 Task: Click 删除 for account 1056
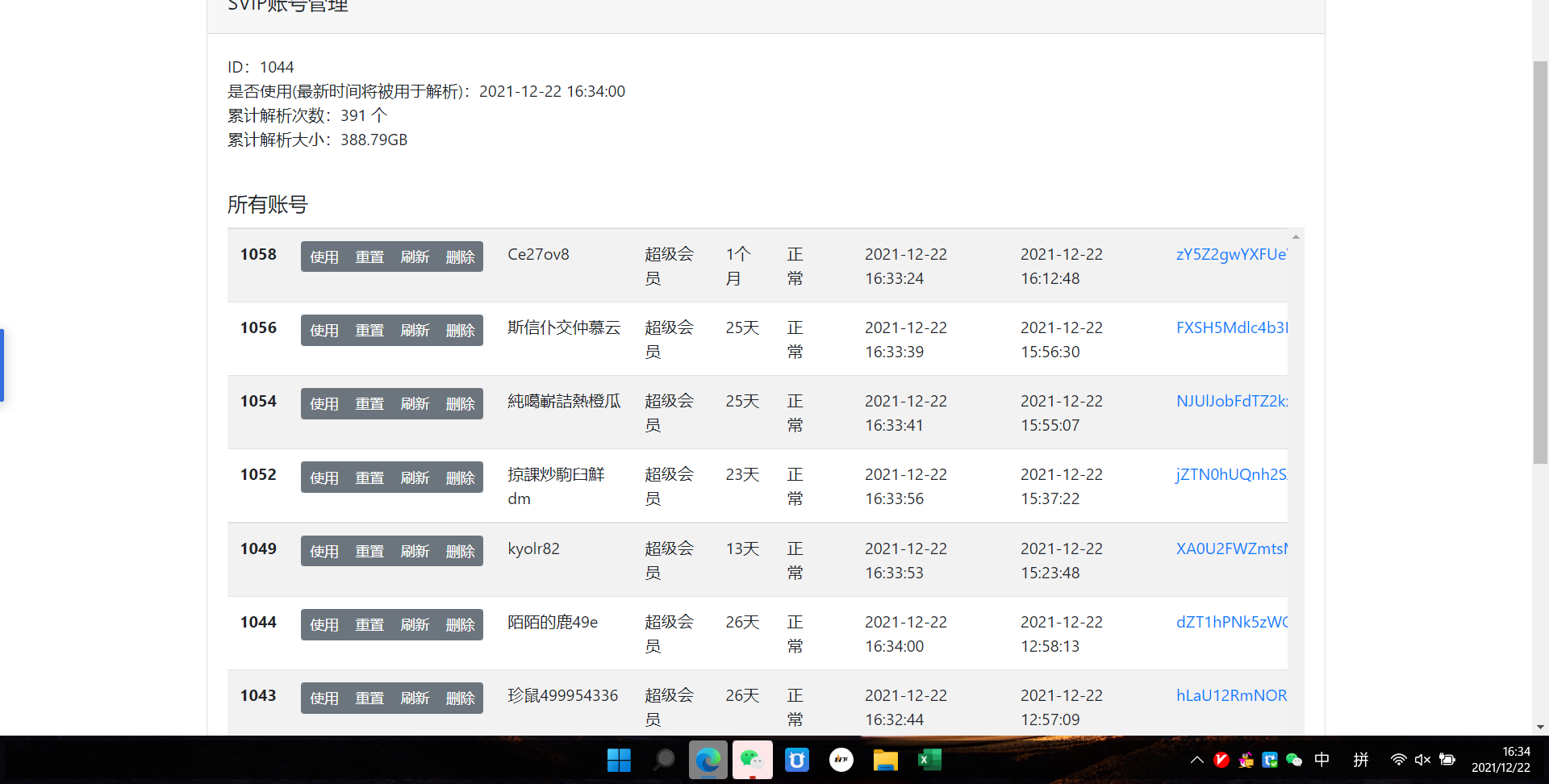tap(461, 330)
